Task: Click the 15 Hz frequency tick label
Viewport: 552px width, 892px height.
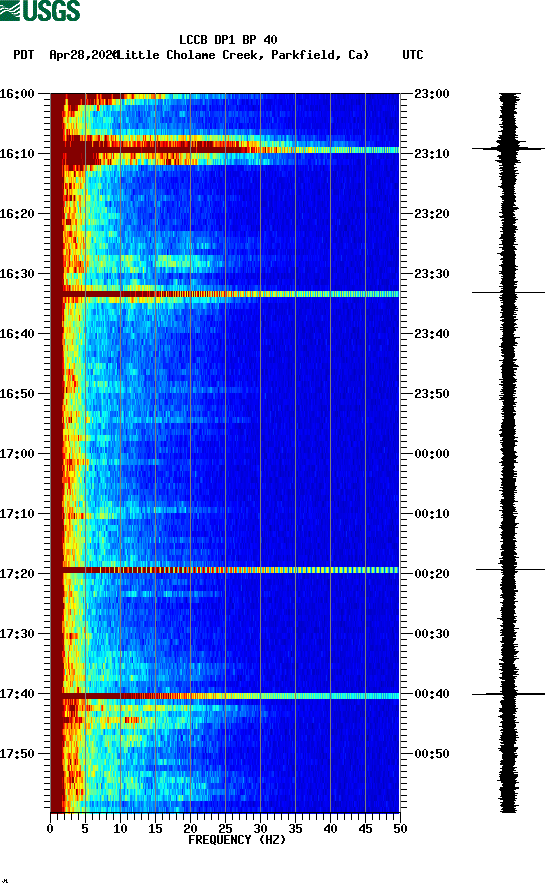Action: [x=155, y=829]
